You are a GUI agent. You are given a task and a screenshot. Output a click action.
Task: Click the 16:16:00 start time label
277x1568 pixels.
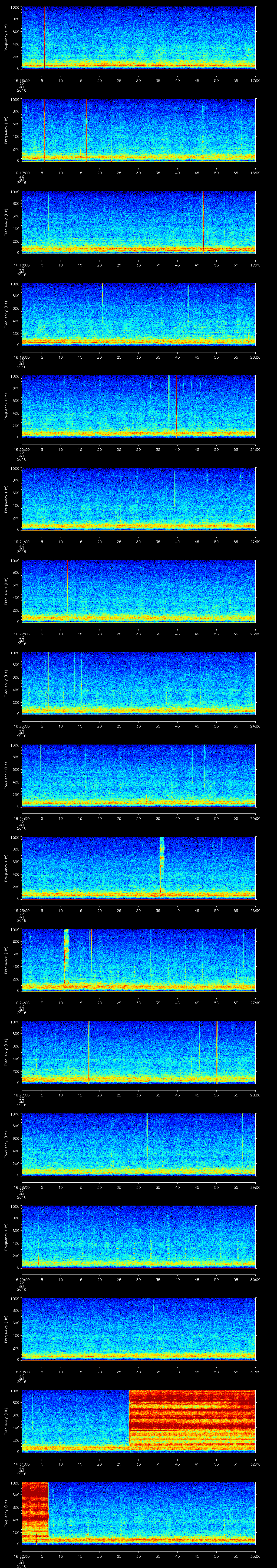pyautogui.click(x=21, y=80)
